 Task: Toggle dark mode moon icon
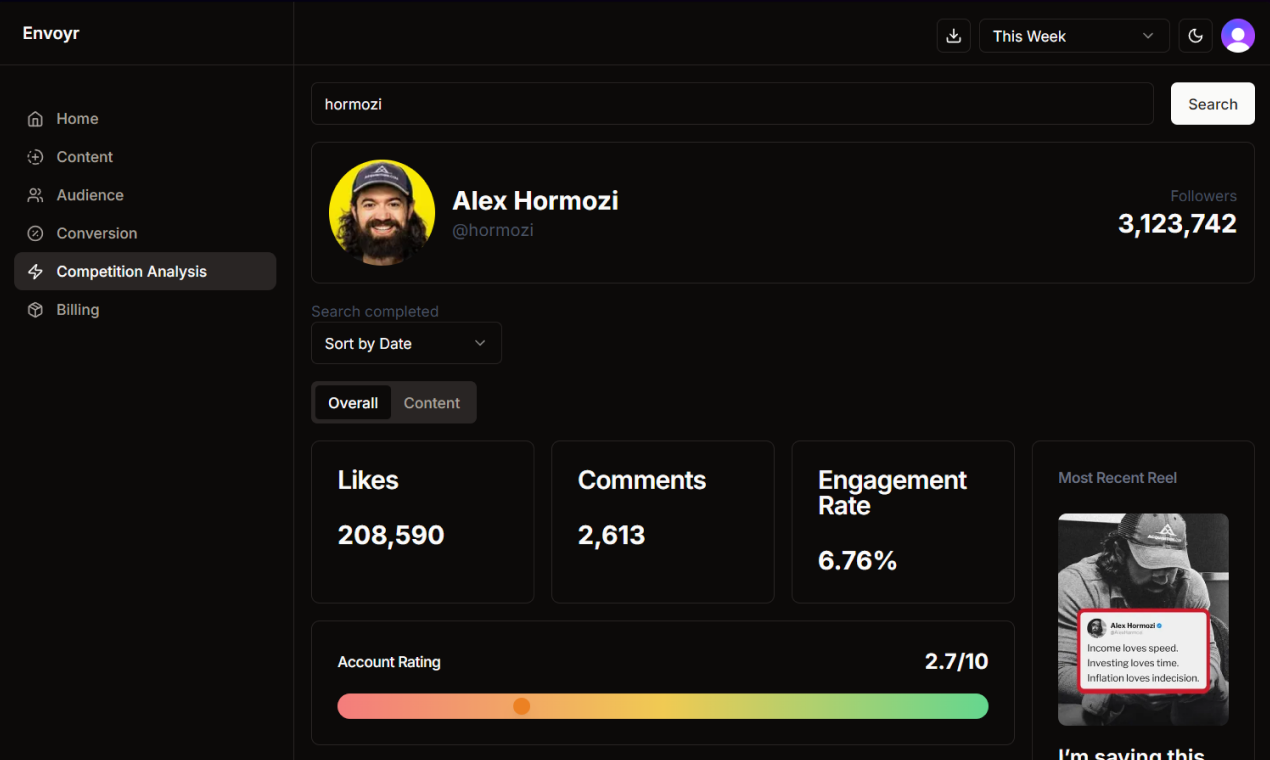pyautogui.click(x=1195, y=36)
